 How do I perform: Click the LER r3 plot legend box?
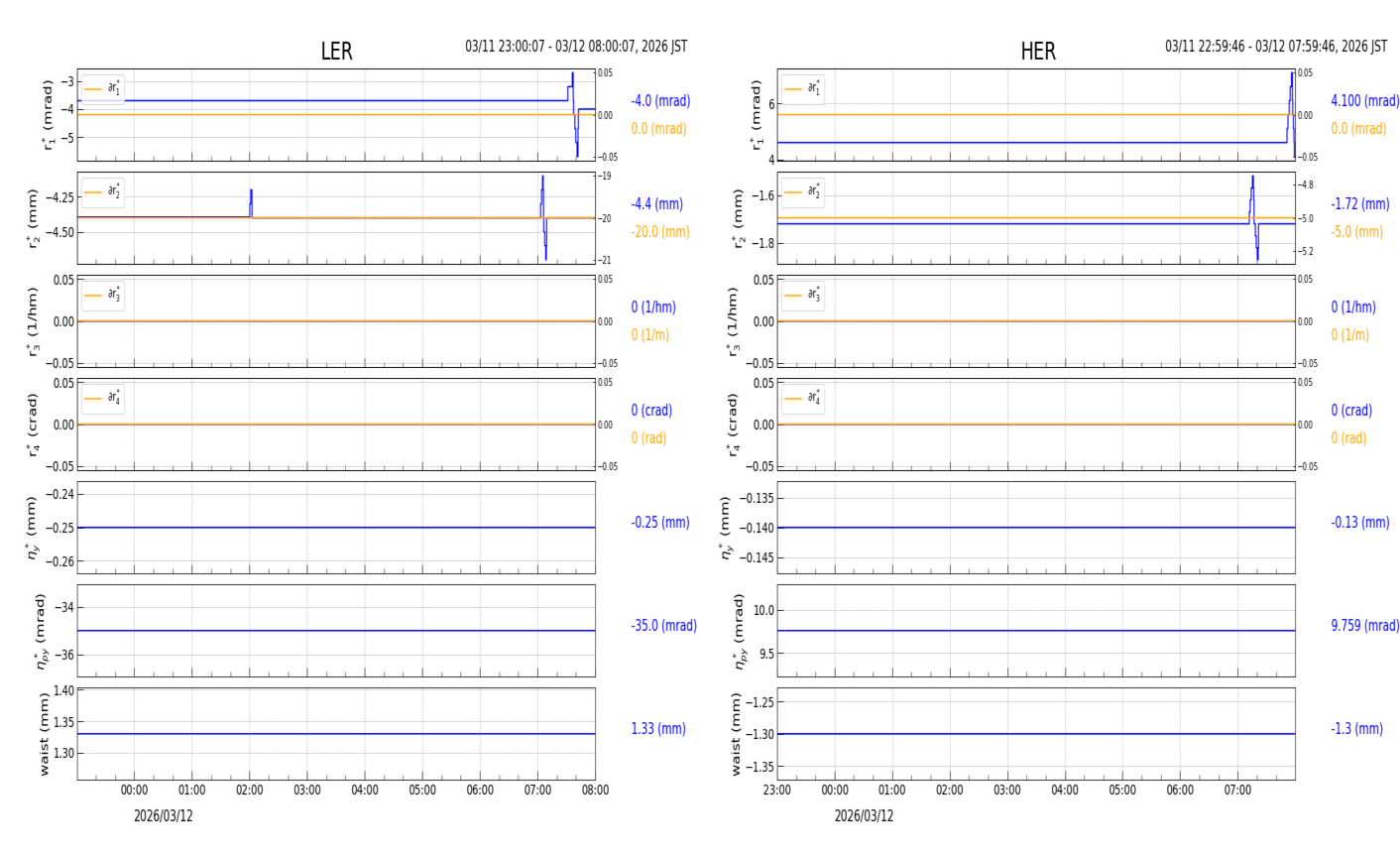click(103, 296)
